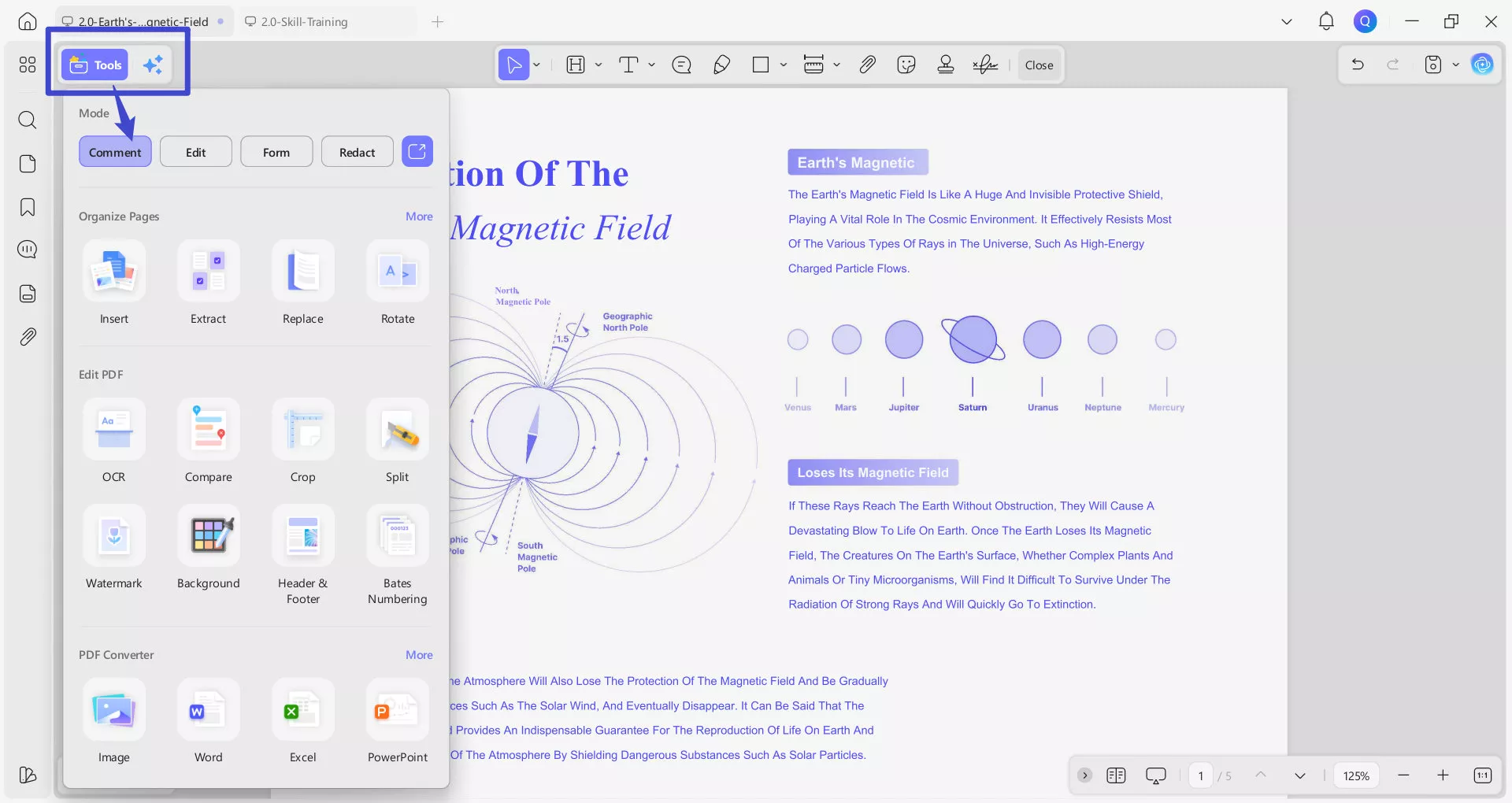Image resolution: width=1512 pixels, height=803 pixels.
Task: Click More in Organize Pages
Action: 419,216
